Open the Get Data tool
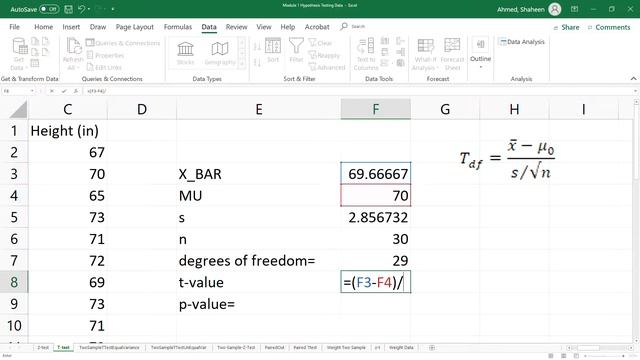Viewport: 640px width, 360px height. pos(19,53)
